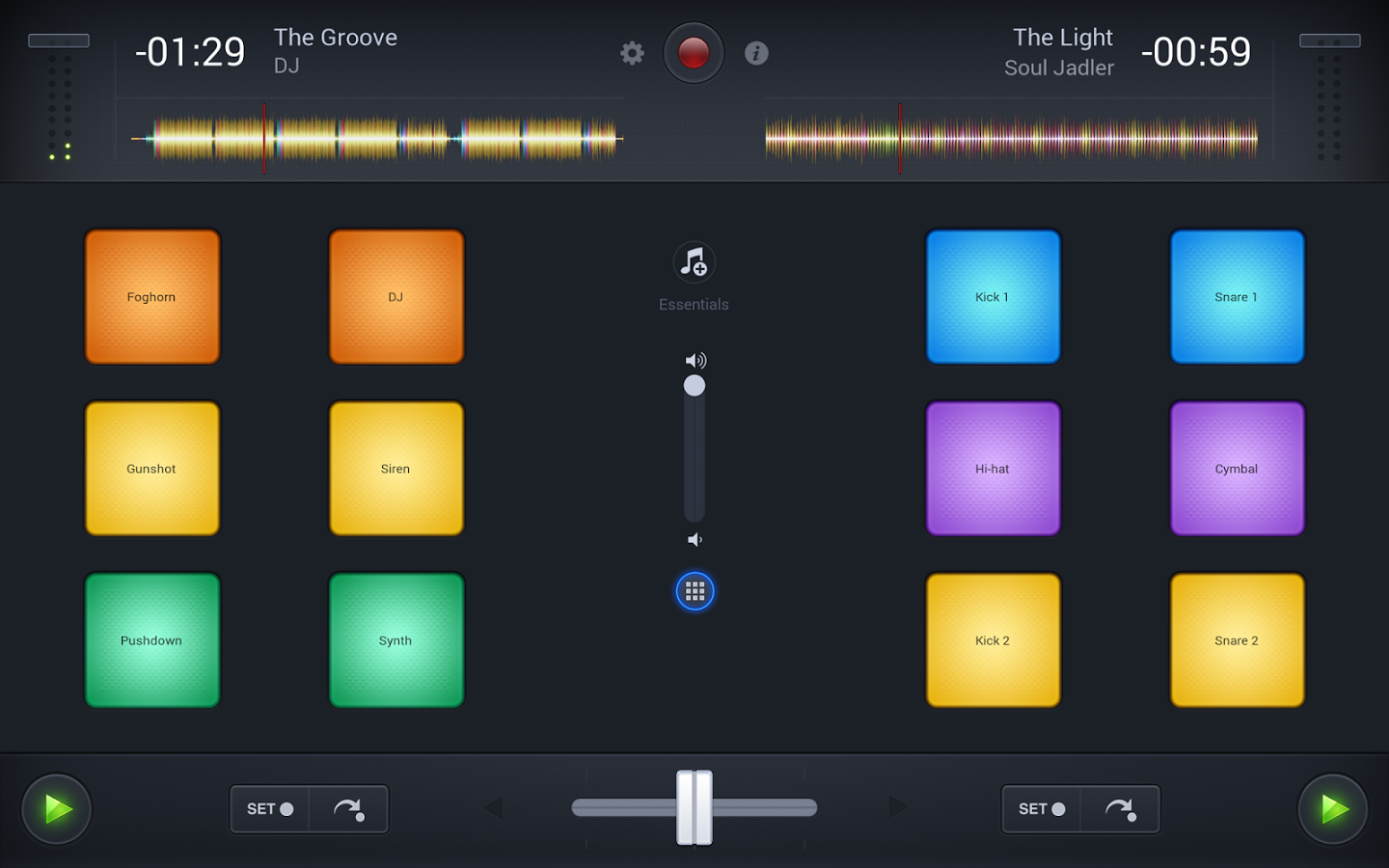The height and width of the screenshot is (868, 1389).
Task: Click the loop arrow next to right SET button
Action: [1121, 809]
